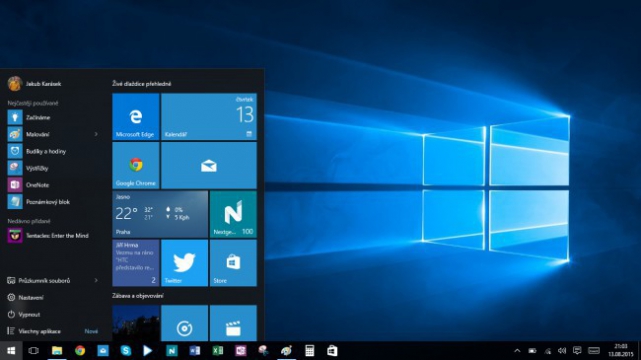Viewport: 641px width, 360px height.
Task: Expand the Malování jump list arrow
Action: point(96,134)
